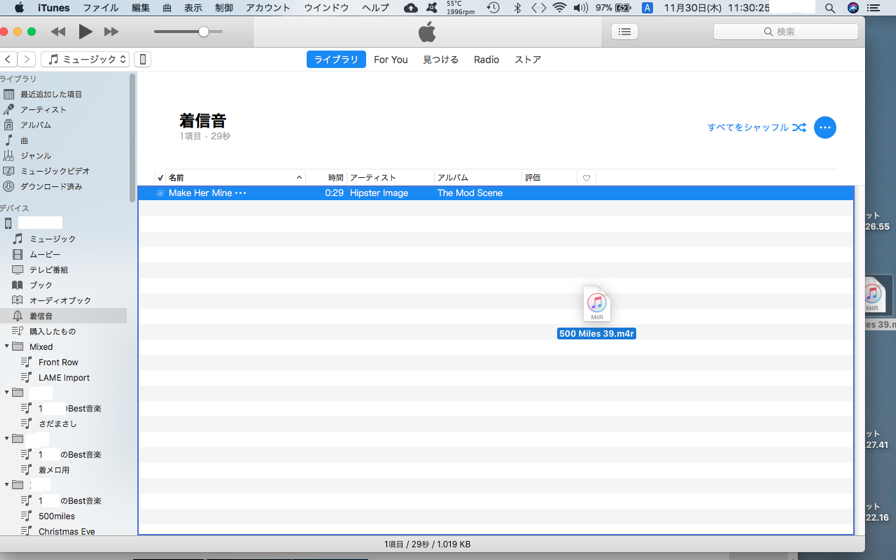Image resolution: width=896 pixels, height=560 pixels.
Task: Open the Up Next list button
Action: 625,31
